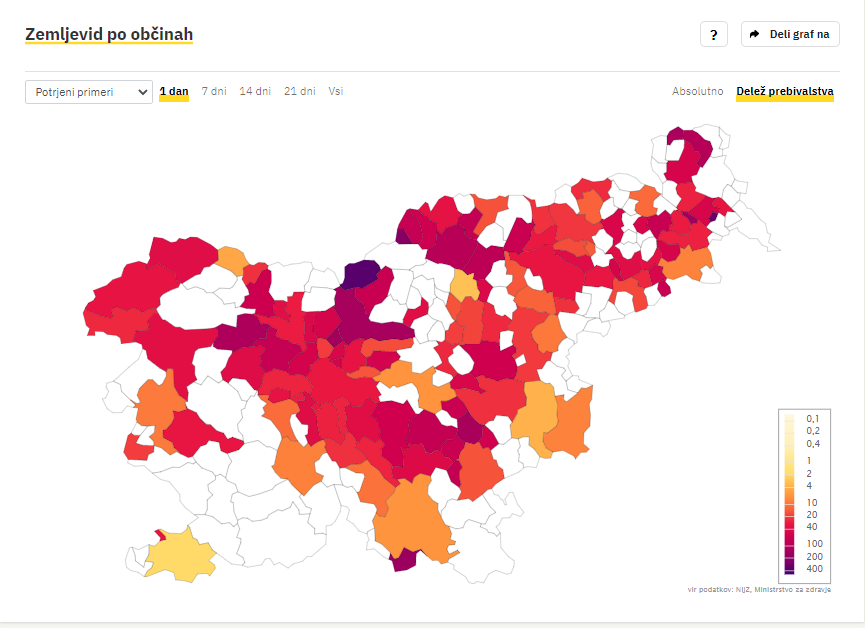Choose the 21 dni range
The width and height of the screenshot is (865, 628).
(x=300, y=91)
